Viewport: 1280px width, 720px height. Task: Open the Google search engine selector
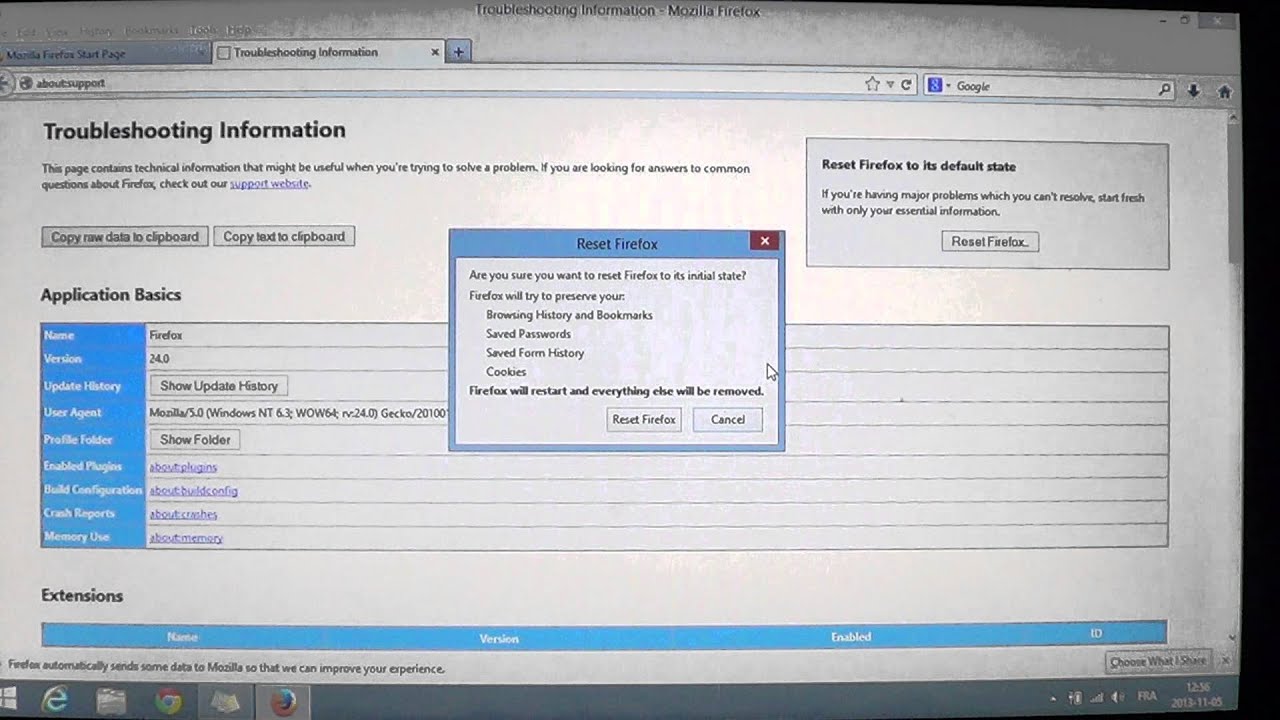tap(937, 86)
